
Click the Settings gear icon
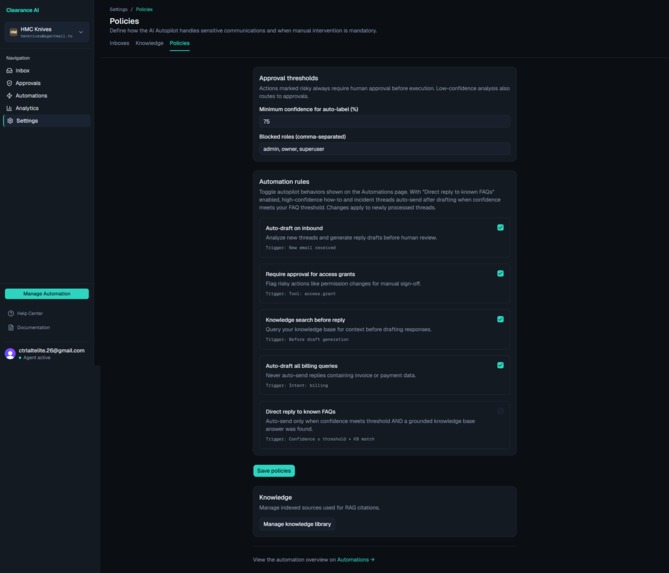tap(10, 121)
